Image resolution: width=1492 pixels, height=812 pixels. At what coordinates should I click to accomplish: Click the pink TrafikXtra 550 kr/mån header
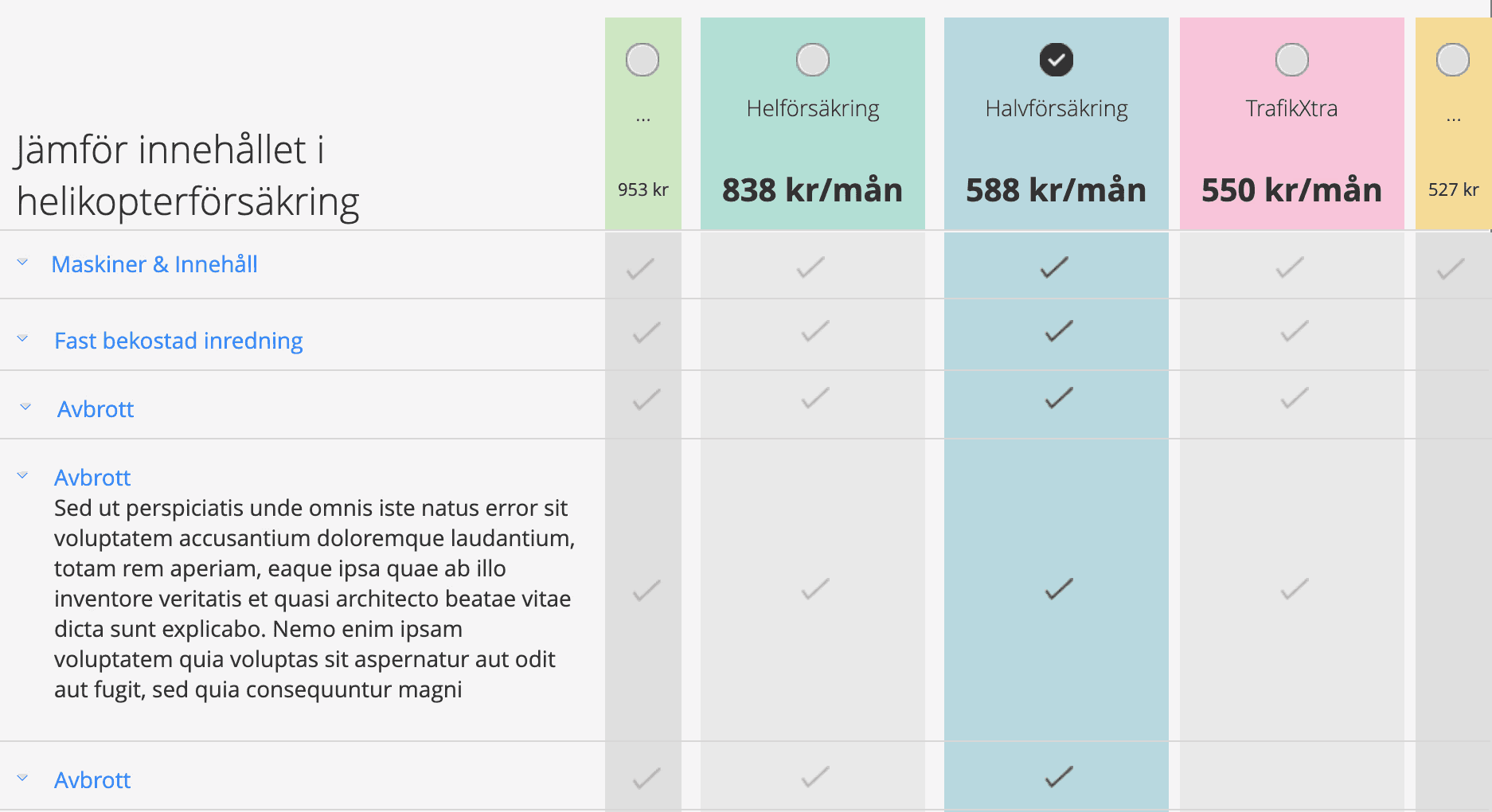[x=1292, y=123]
